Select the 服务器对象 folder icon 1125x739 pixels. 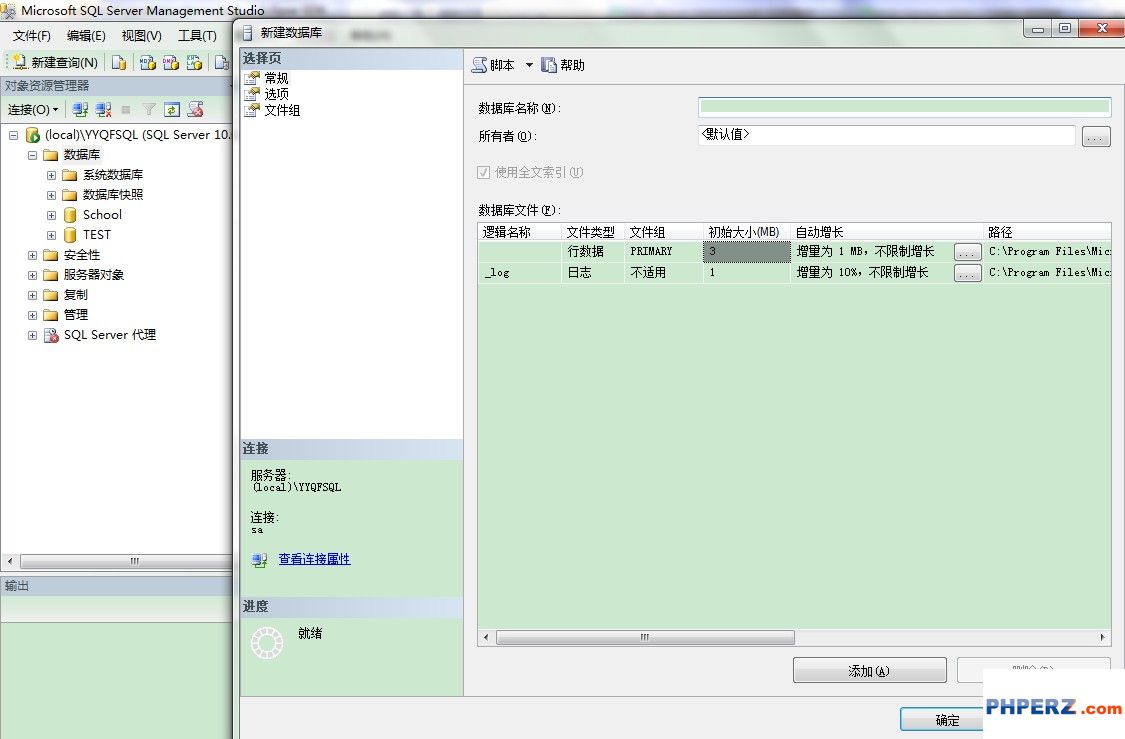tap(50, 276)
